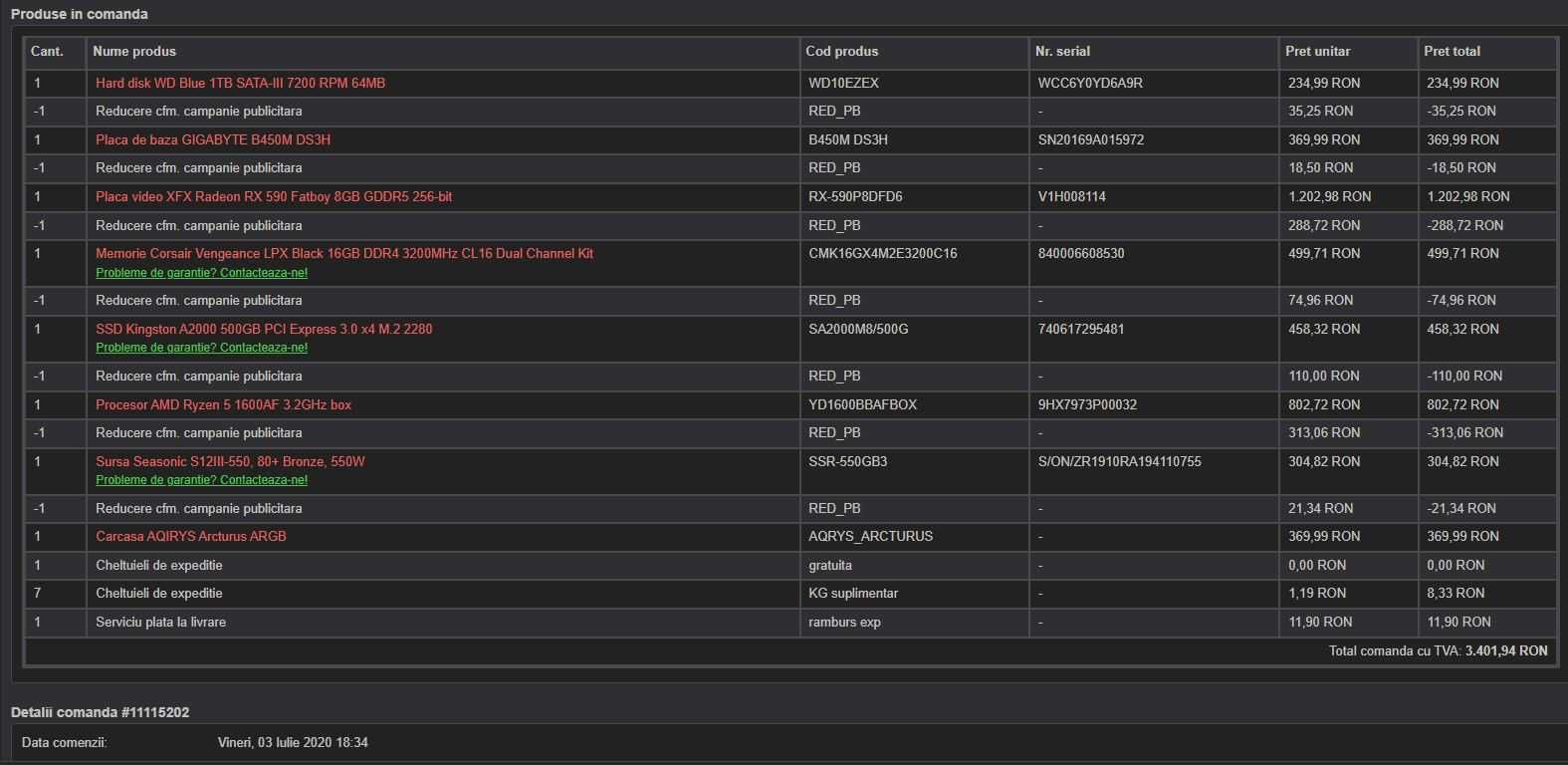This screenshot has width=1568, height=765.
Task: Open Placa video XFX Radeon RX 590 link
Action: click(274, 196)
